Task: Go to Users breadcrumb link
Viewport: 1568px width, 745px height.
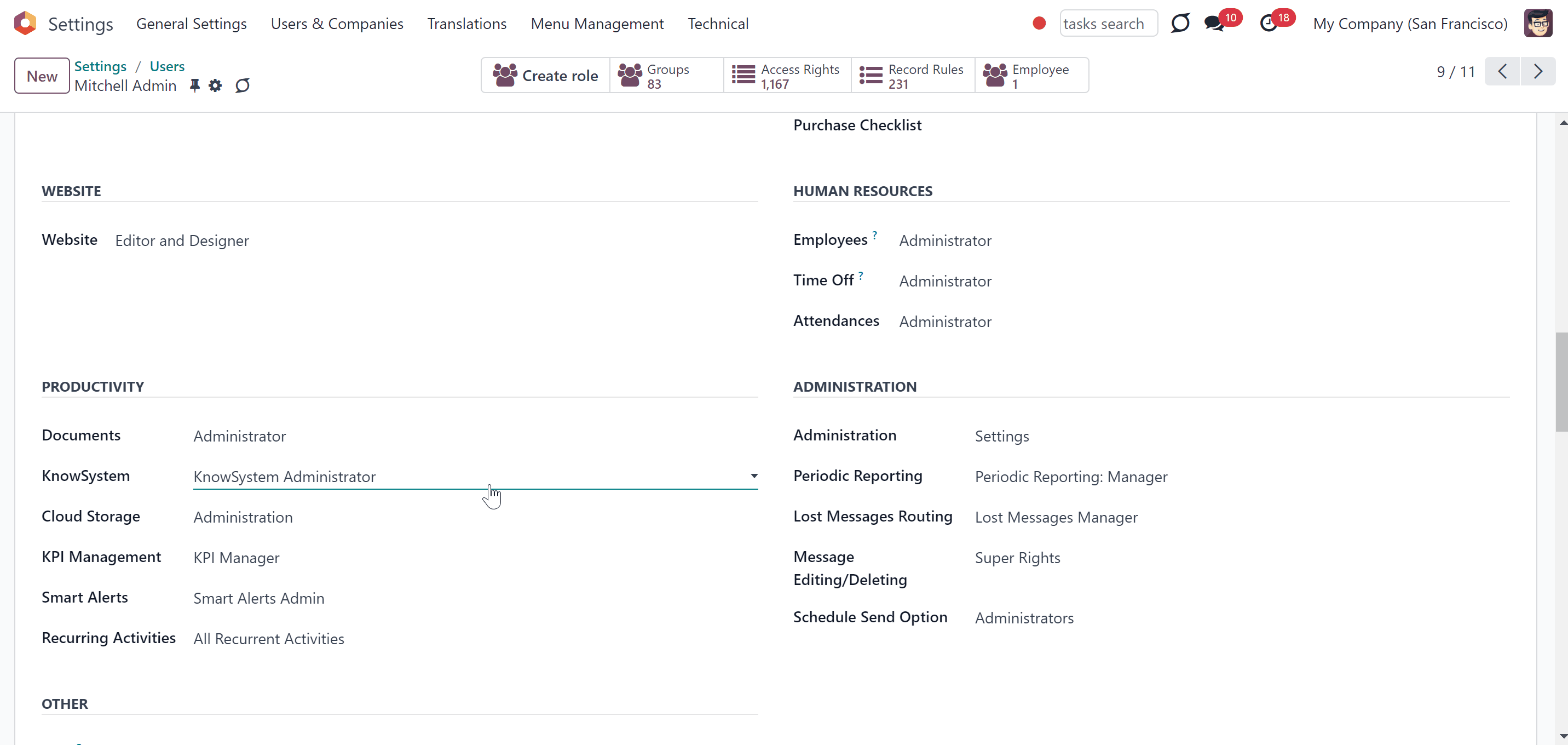Action: (167, 66)
